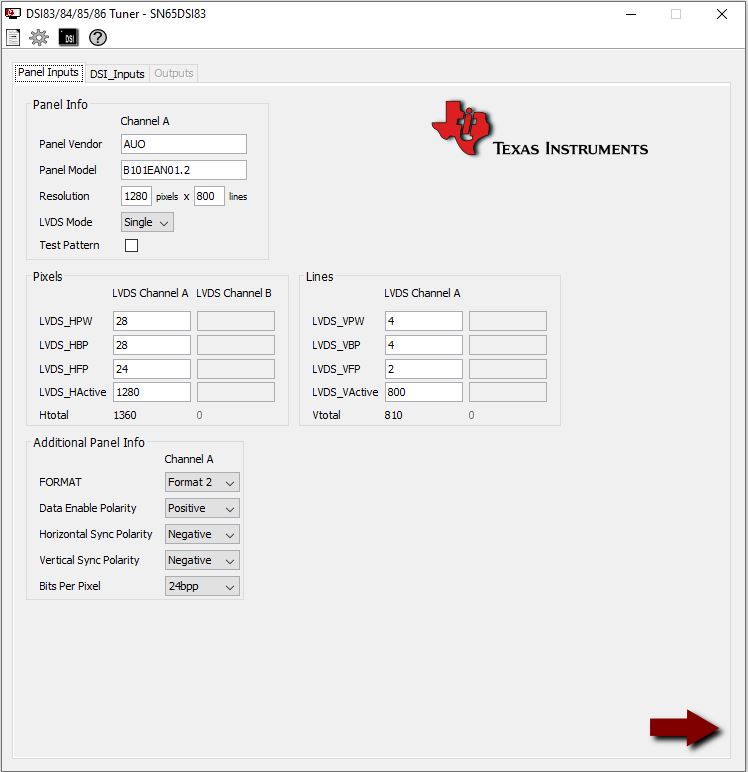
Task: Click the LVDS_HFP Channel B field
Action: (x=236, y=369)
